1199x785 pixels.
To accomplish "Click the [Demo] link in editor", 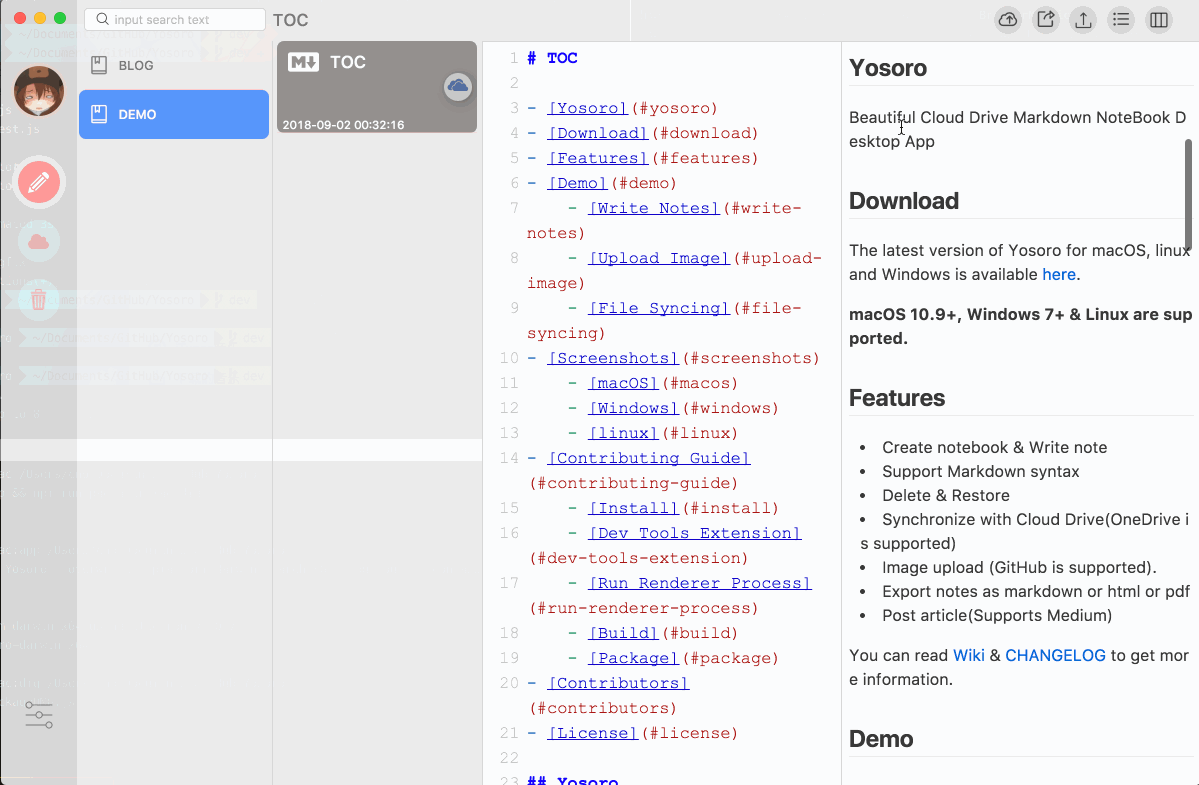I will [577, 183].
